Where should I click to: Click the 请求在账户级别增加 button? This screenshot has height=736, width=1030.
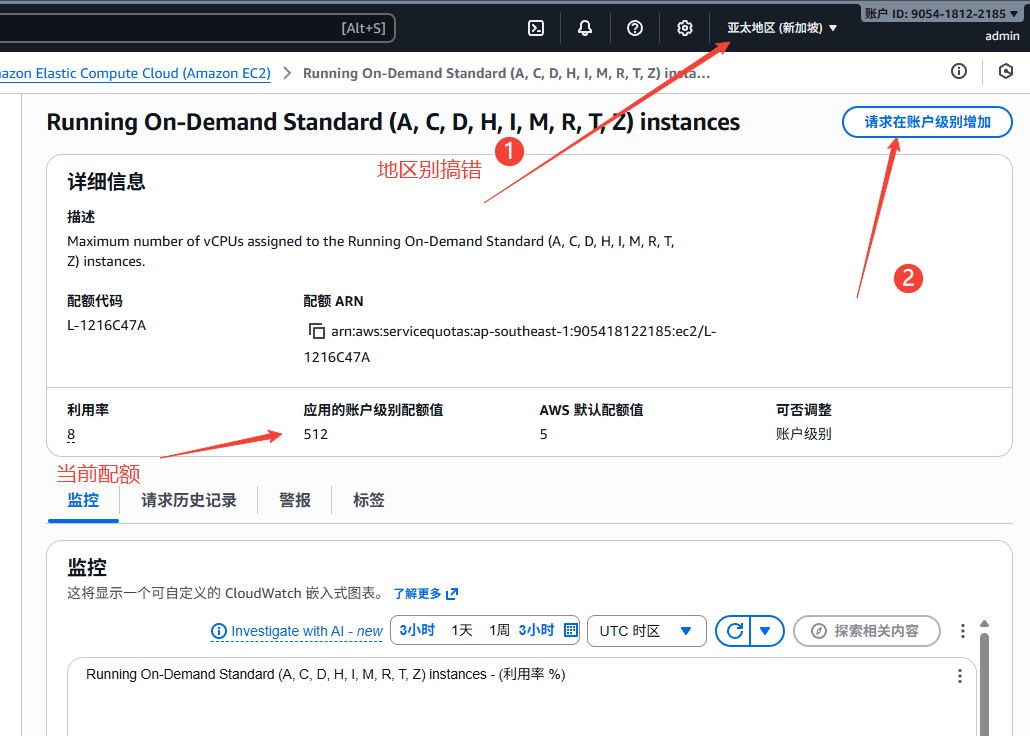click(927, 122)
